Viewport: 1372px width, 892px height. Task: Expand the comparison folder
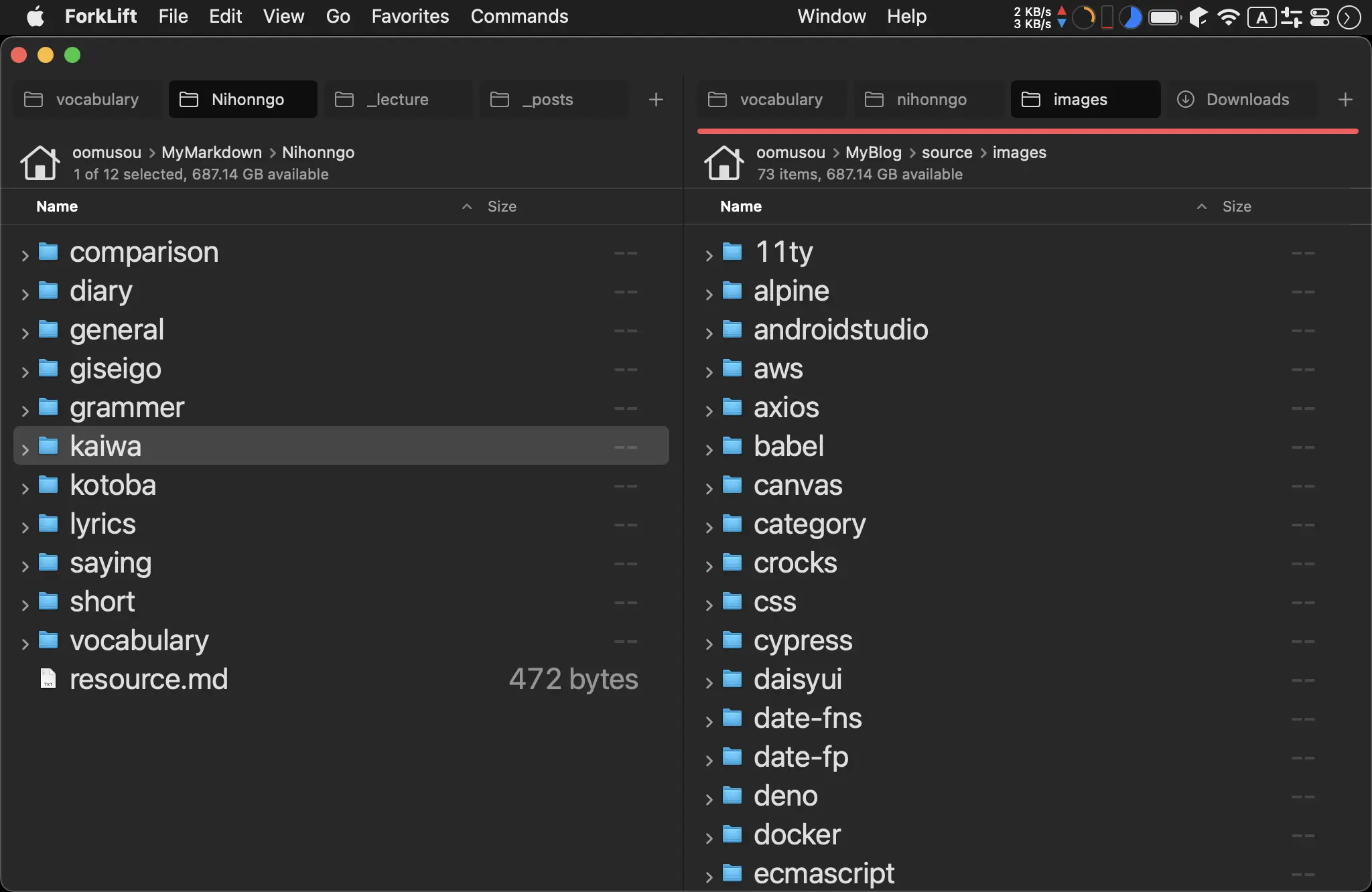[25, 254]
